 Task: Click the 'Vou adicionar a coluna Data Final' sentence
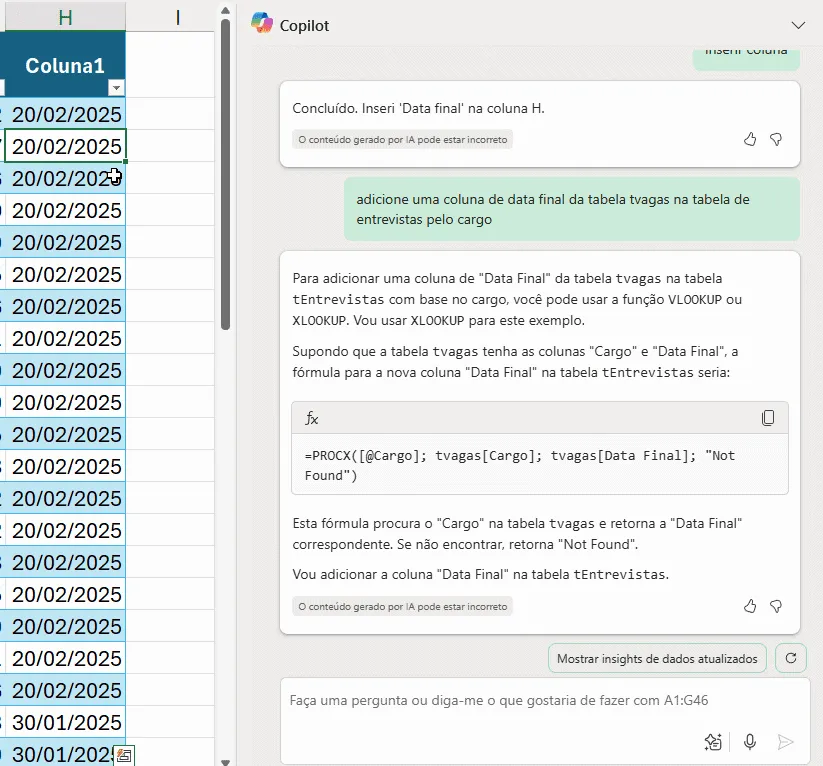pyautogui.click(x=481, y=574)
